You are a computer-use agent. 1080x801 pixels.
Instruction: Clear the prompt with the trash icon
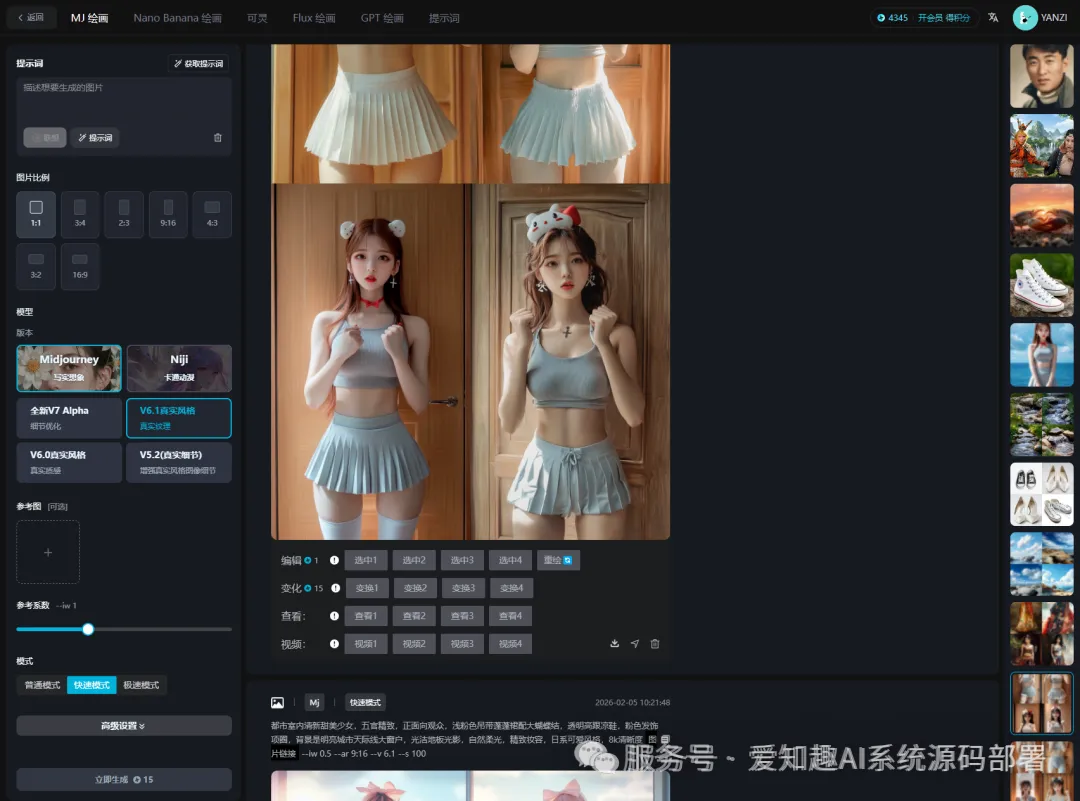coord(218,138)
